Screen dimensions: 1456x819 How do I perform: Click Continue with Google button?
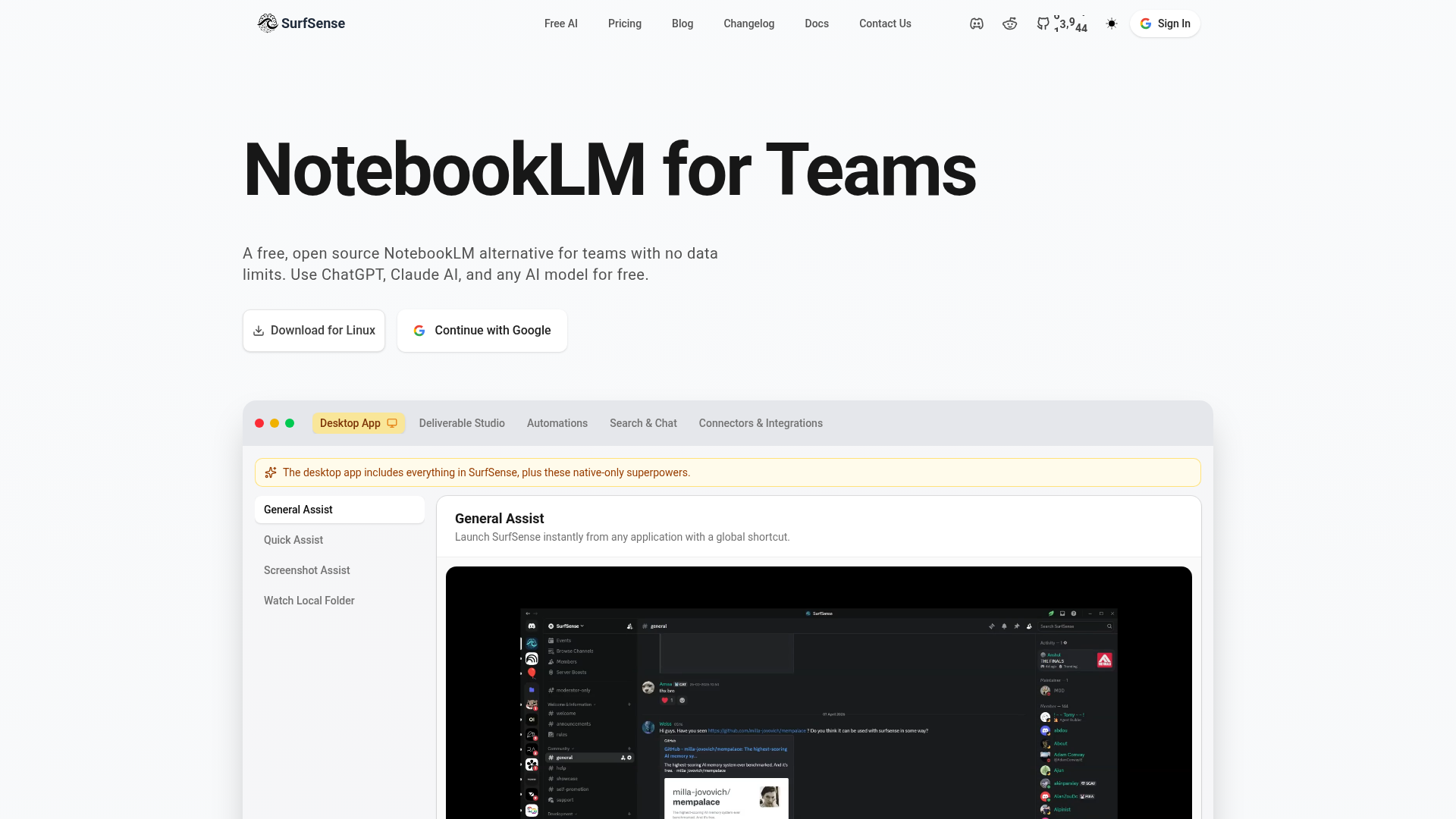coord(482,331)
